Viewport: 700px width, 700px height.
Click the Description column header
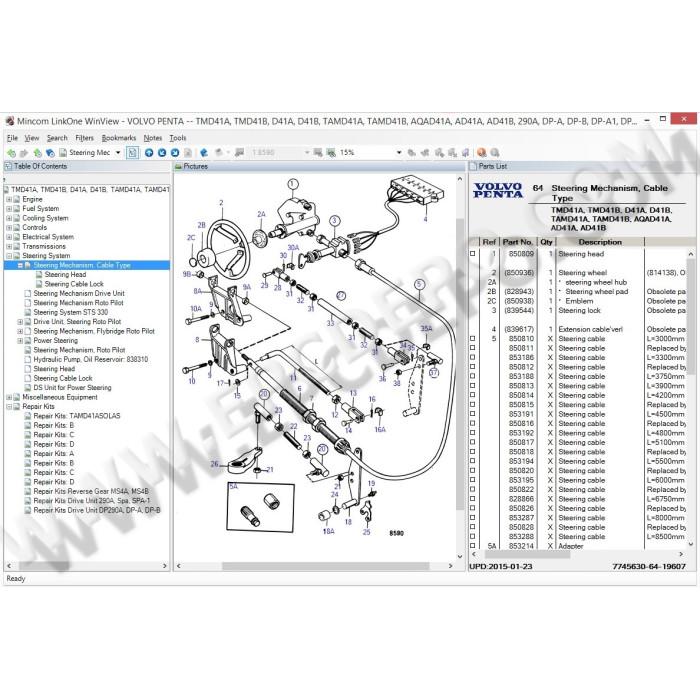point(600,242)
